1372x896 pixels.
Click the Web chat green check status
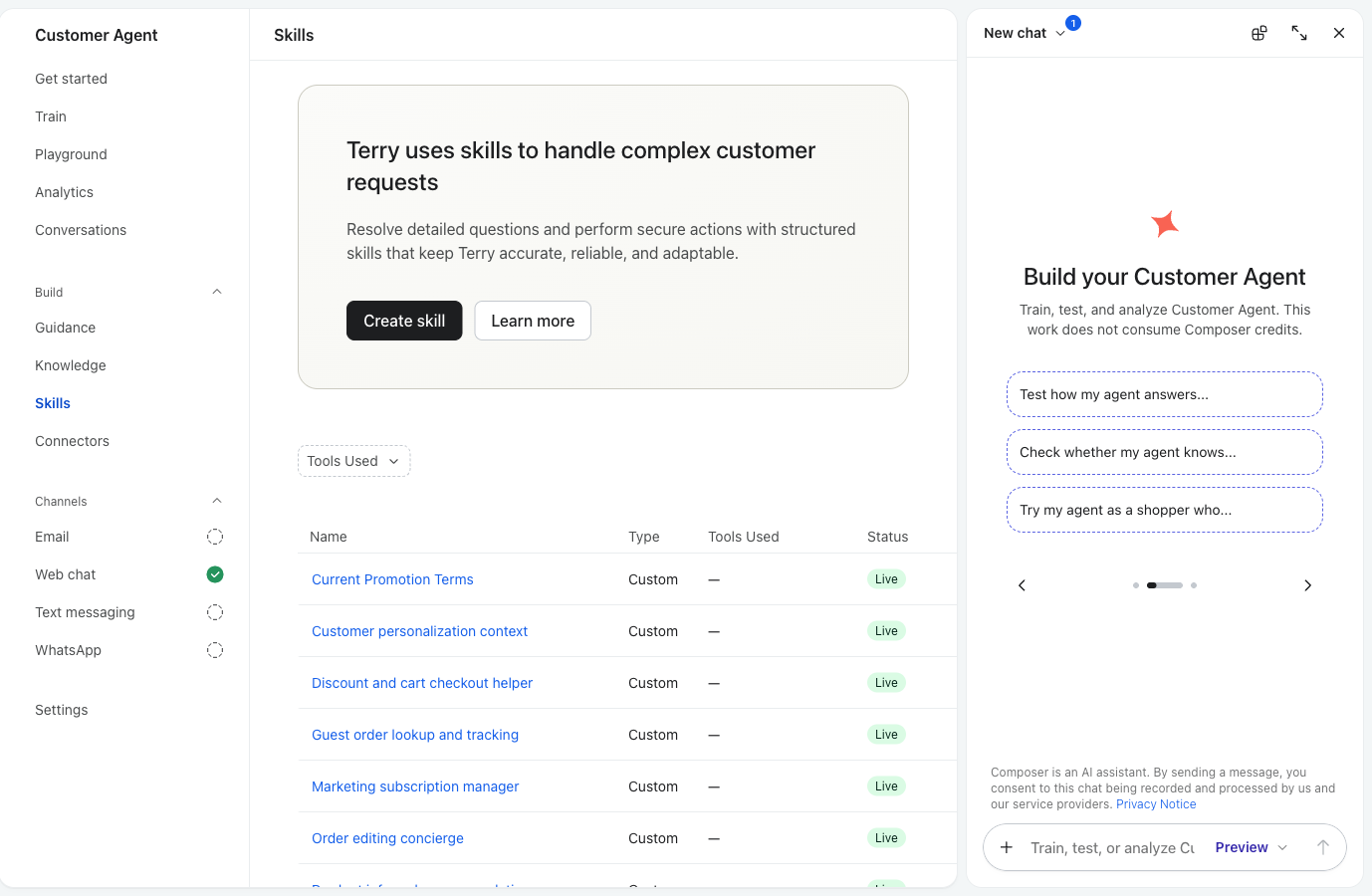click(215, 574)
